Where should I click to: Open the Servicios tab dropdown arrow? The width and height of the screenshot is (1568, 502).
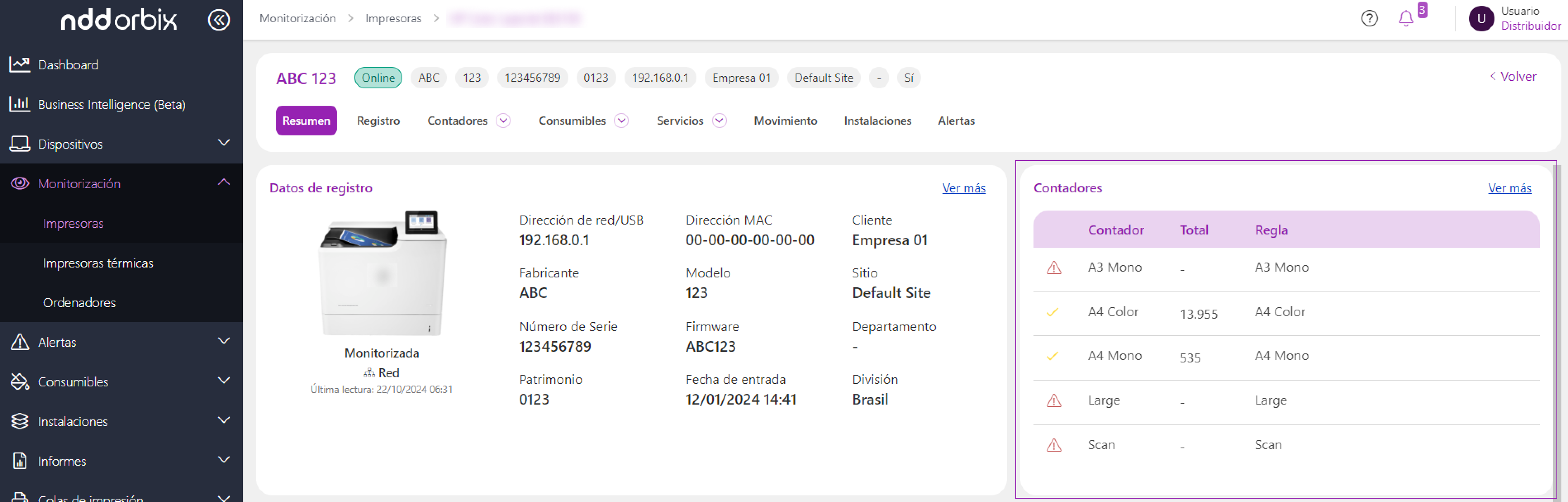click(x=719, y=121)
